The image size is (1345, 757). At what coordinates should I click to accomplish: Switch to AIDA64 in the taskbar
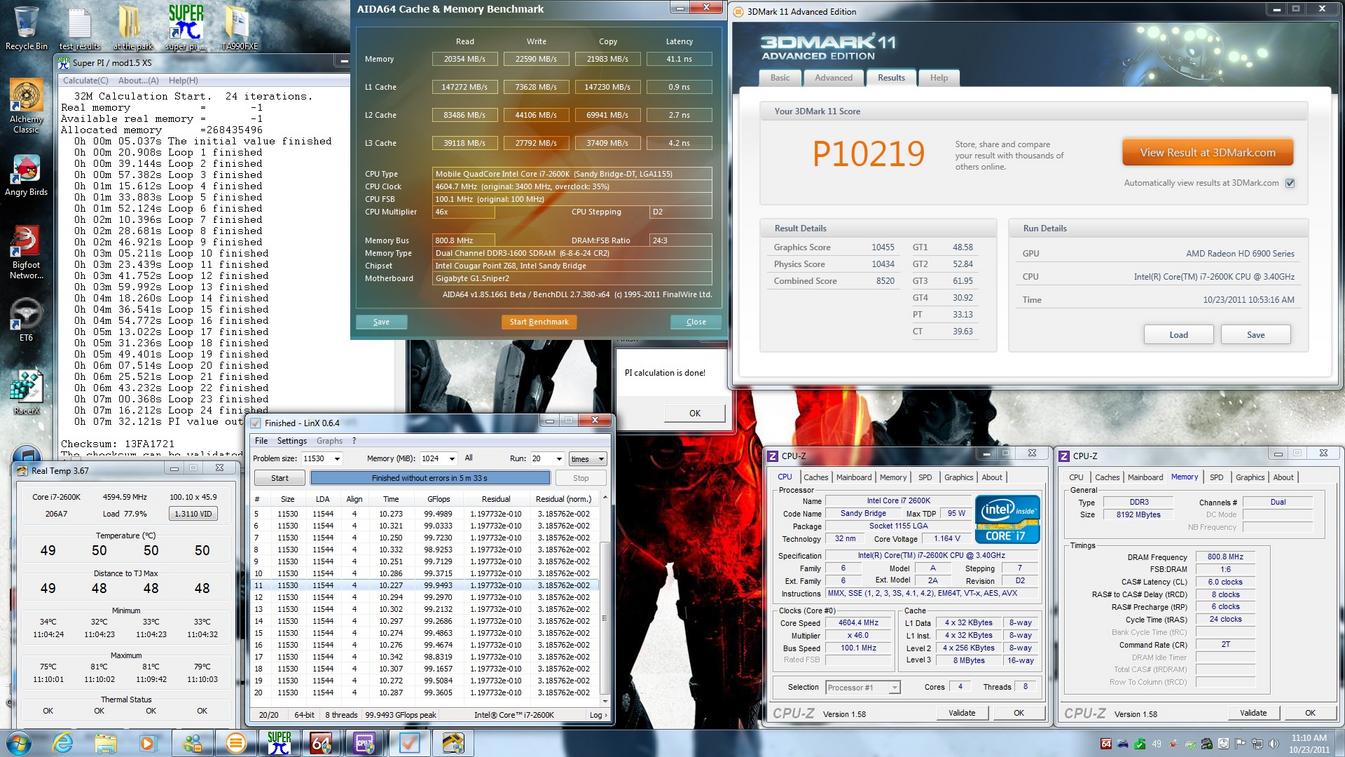322,743
